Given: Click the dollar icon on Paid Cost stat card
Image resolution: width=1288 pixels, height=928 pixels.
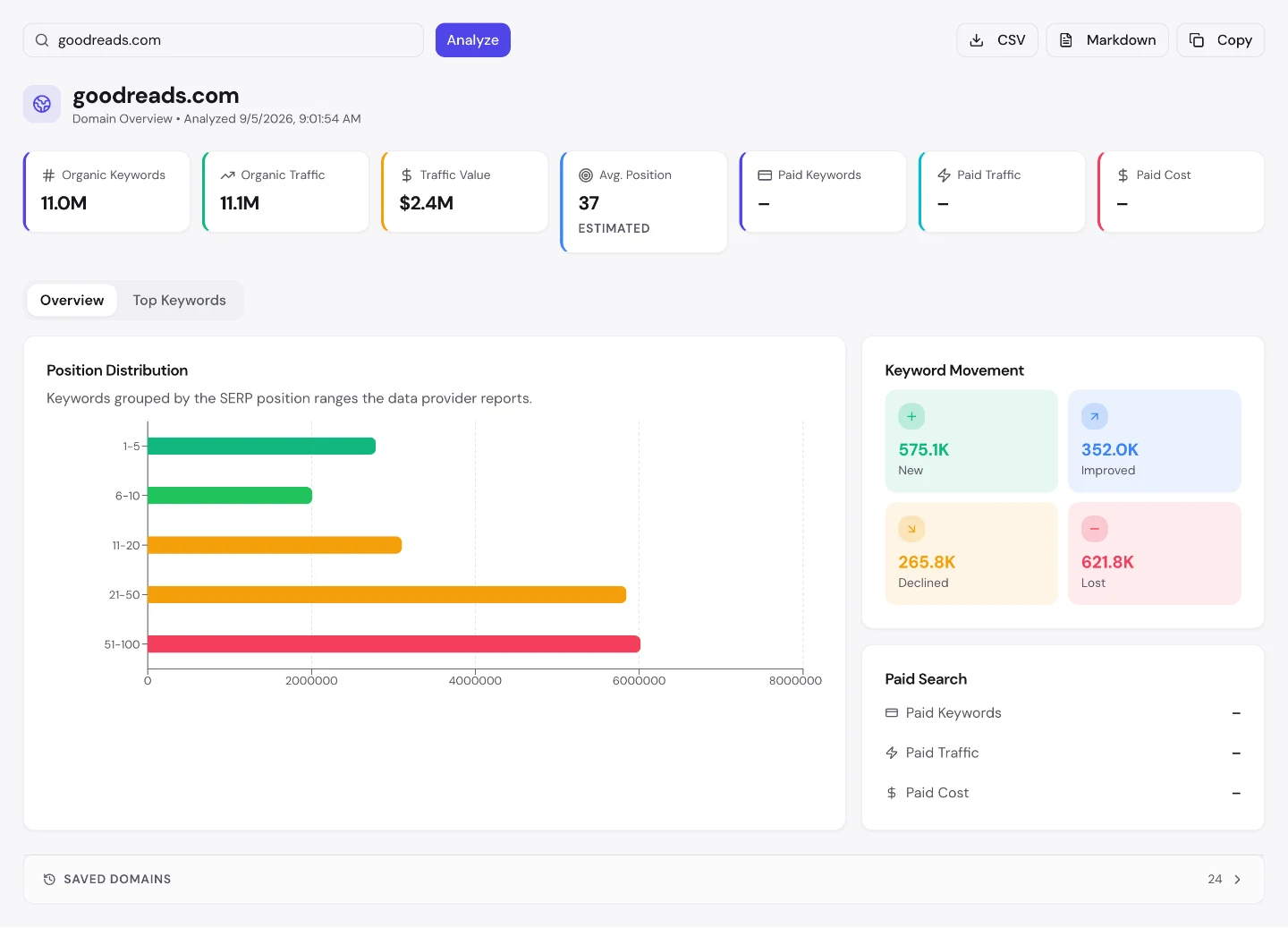Looking at the screenshot, I should pos(1123,175).
